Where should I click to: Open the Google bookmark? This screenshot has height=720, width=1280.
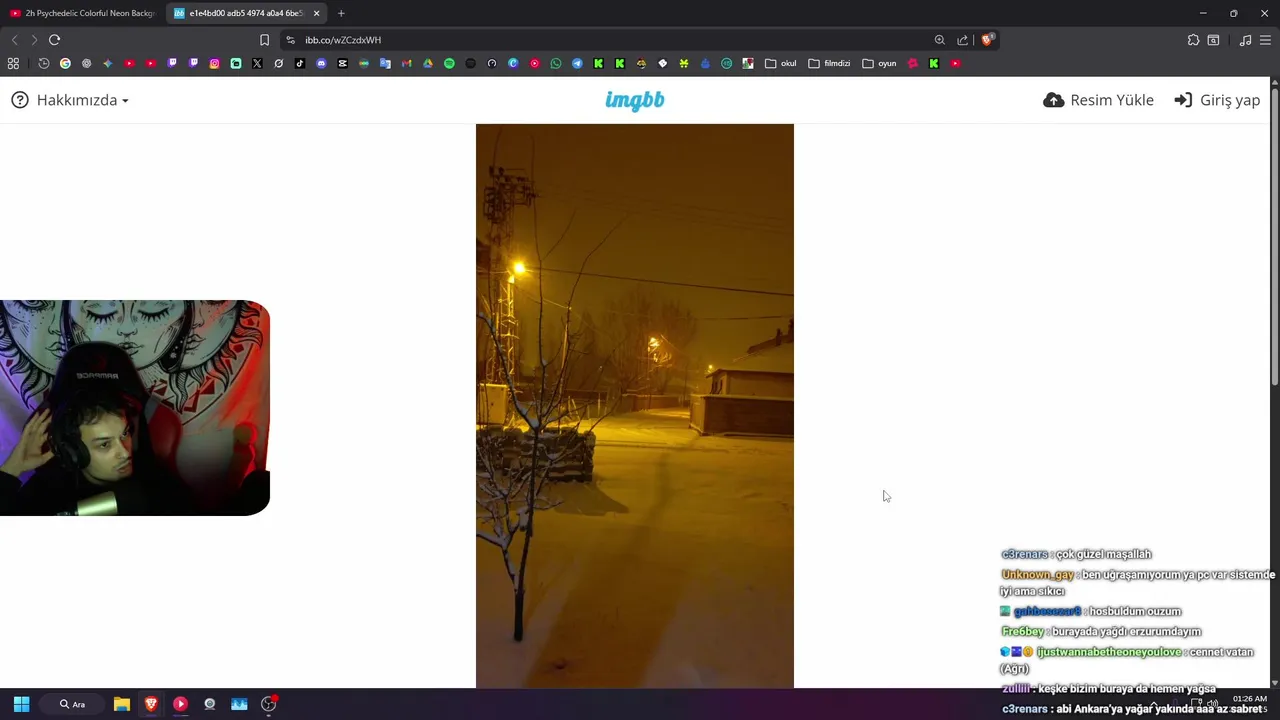[x=65, y=63]
